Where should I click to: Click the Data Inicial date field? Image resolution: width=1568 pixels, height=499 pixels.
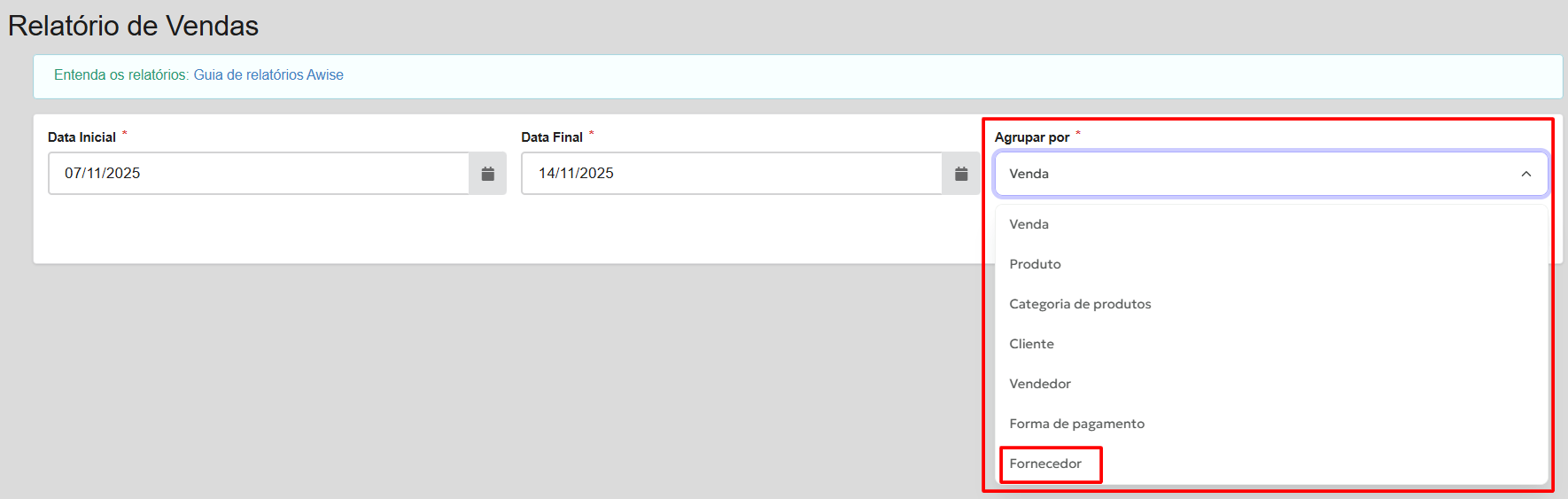click(x=257, y=174)
